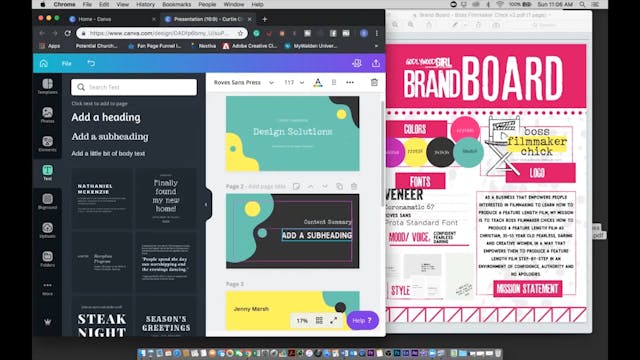Collapse the side panel arrow
The image size is (640, 360).
(206, 204)
